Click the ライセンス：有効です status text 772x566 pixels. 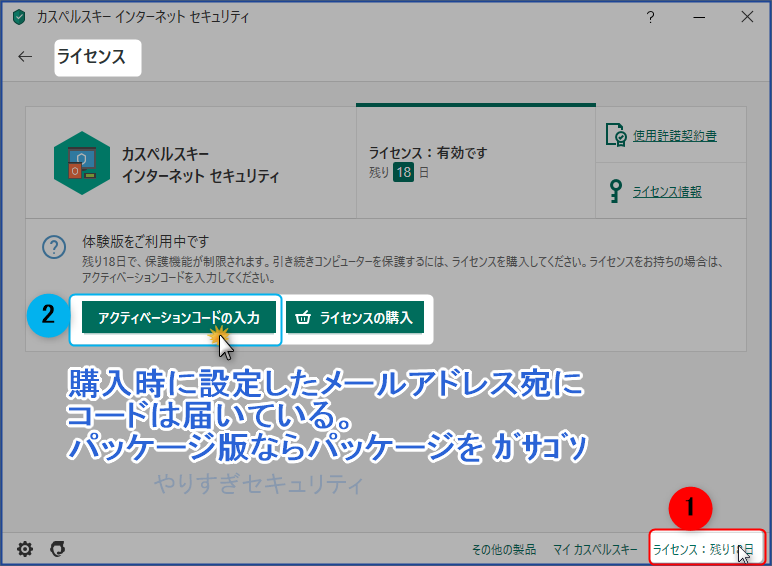coord(428,153)
